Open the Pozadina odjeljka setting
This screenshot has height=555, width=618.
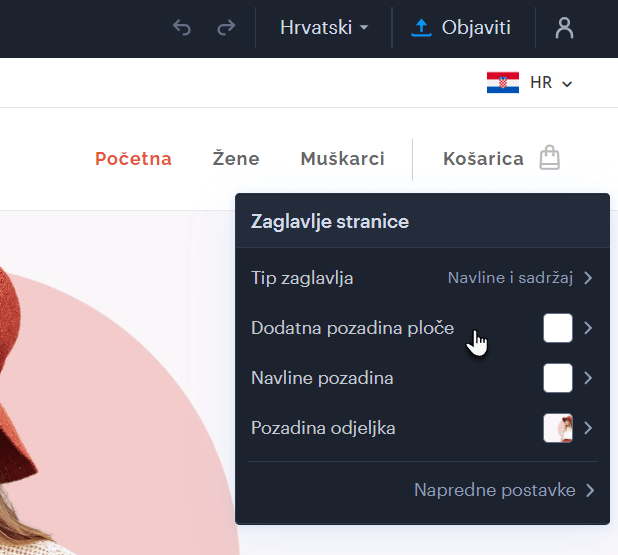[422, 428]
